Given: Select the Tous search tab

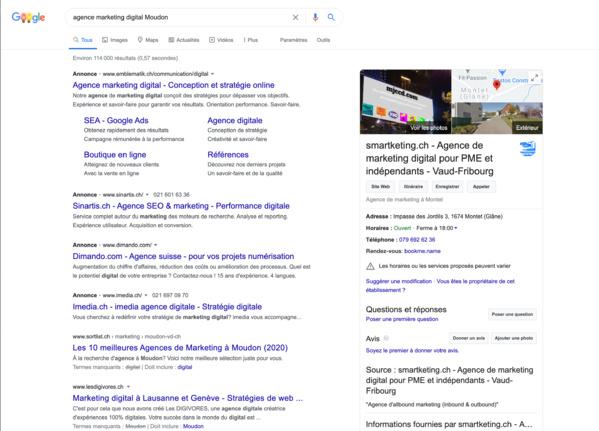Looking at the screenshot, I should [x=83, y=40].
